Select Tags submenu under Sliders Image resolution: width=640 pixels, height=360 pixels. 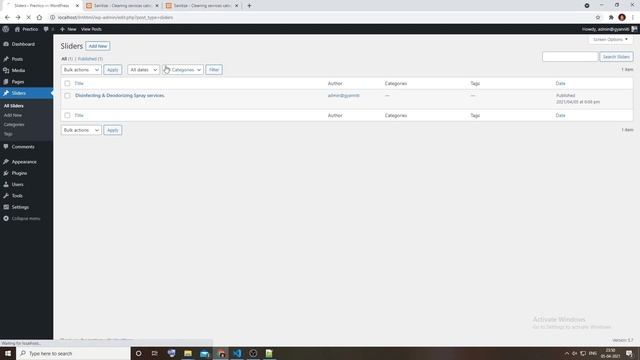[8, 134]
